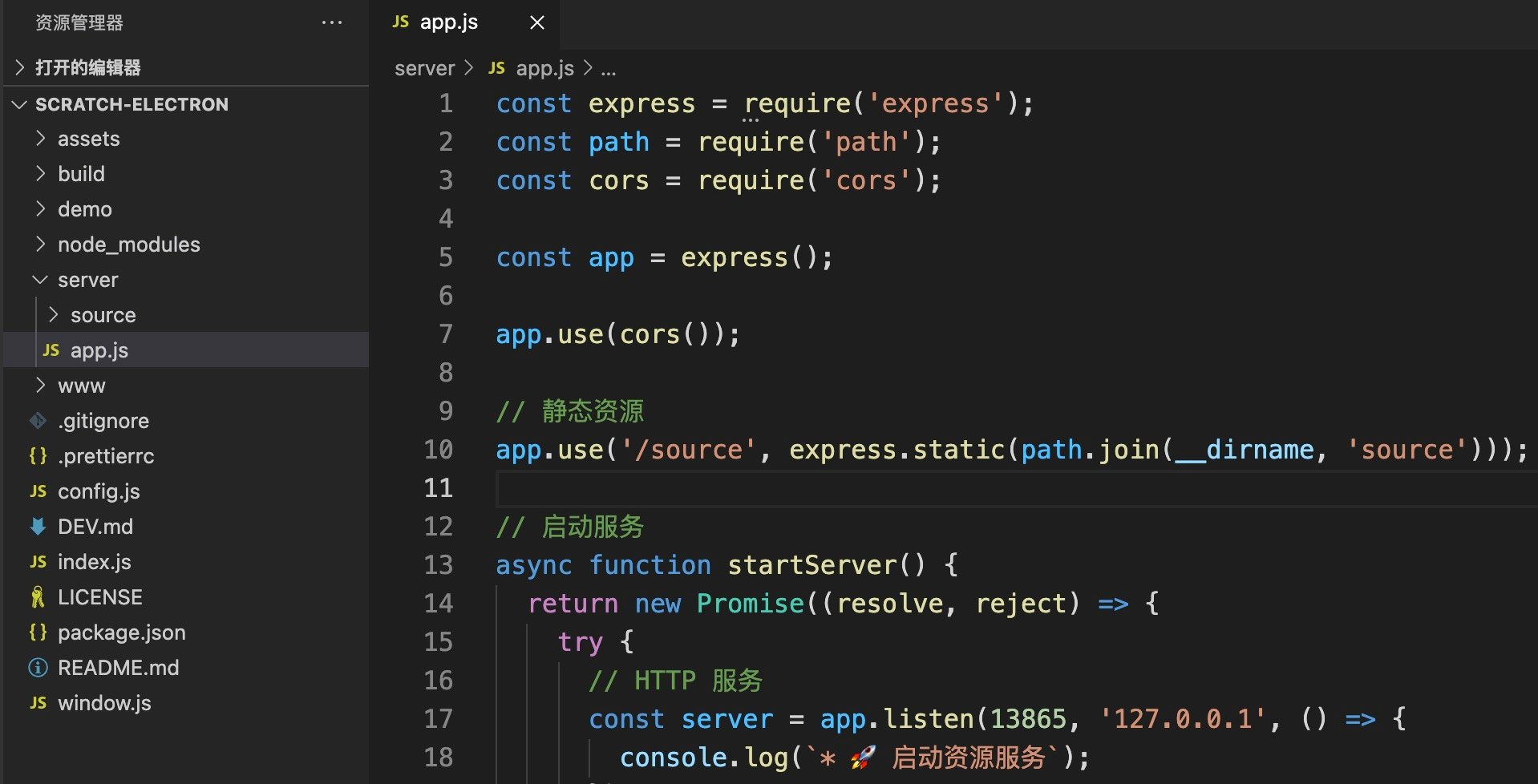Expand the source subfolder chevron
The image size is (1538, 784).
click(x=54, y=315)
